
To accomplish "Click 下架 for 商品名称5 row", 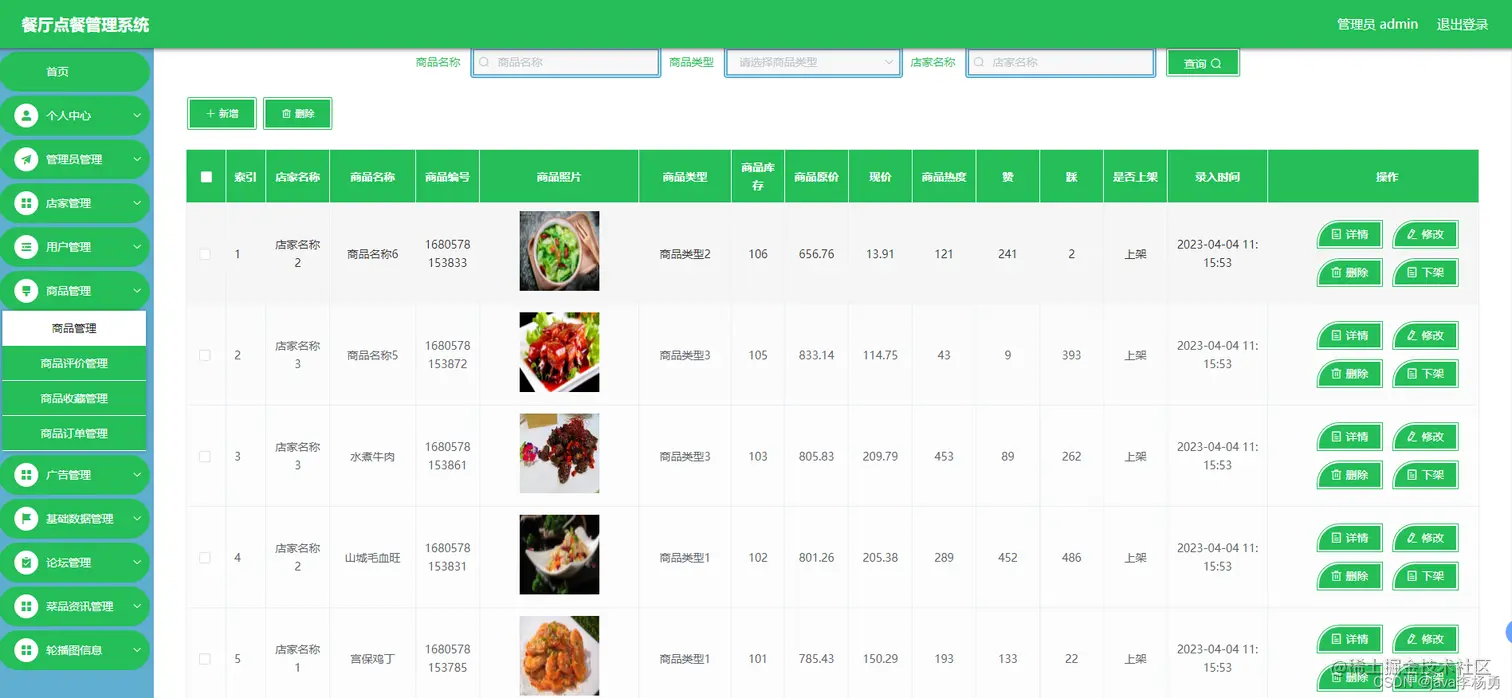I will click(1425, 373).
